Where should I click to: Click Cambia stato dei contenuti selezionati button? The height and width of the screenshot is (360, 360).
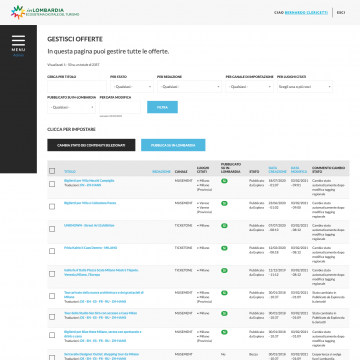tap(91, 145)
